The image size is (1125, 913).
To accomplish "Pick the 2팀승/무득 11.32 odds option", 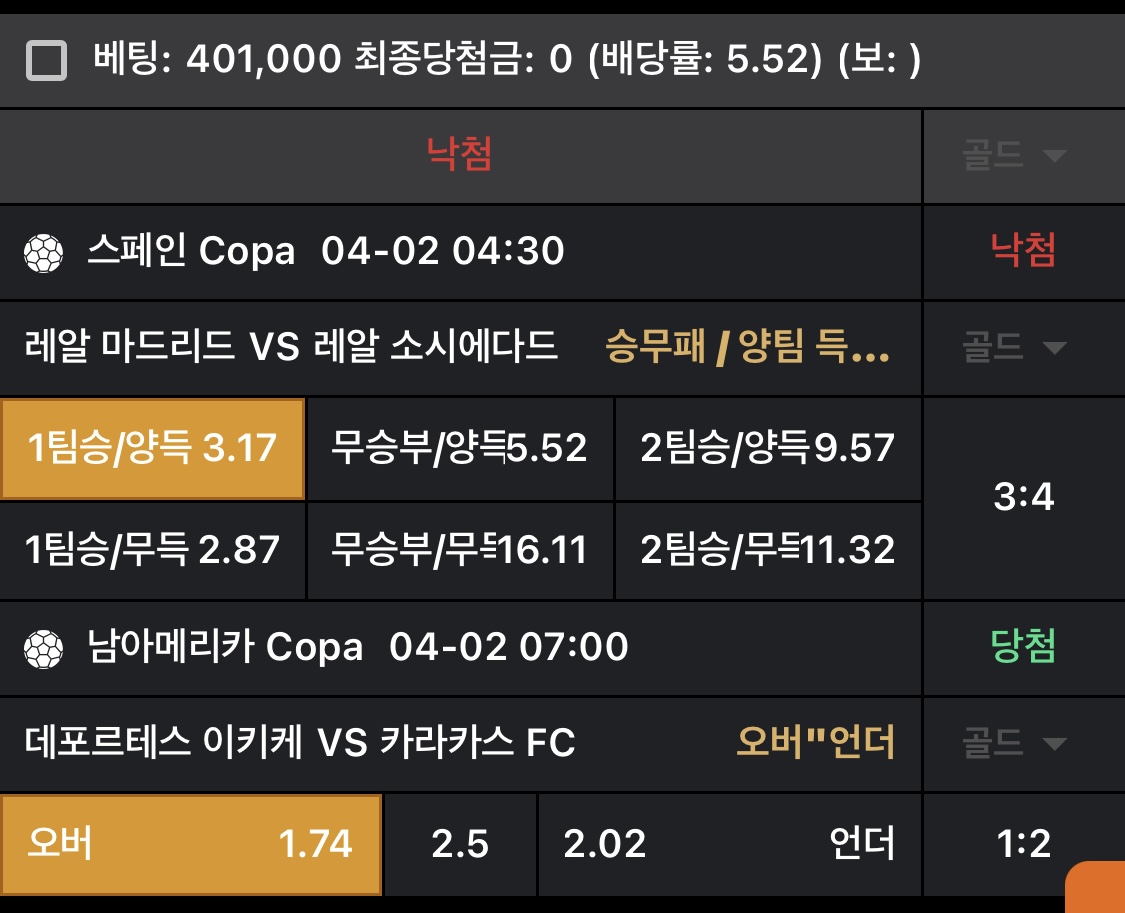I will (x=768, y=550).
